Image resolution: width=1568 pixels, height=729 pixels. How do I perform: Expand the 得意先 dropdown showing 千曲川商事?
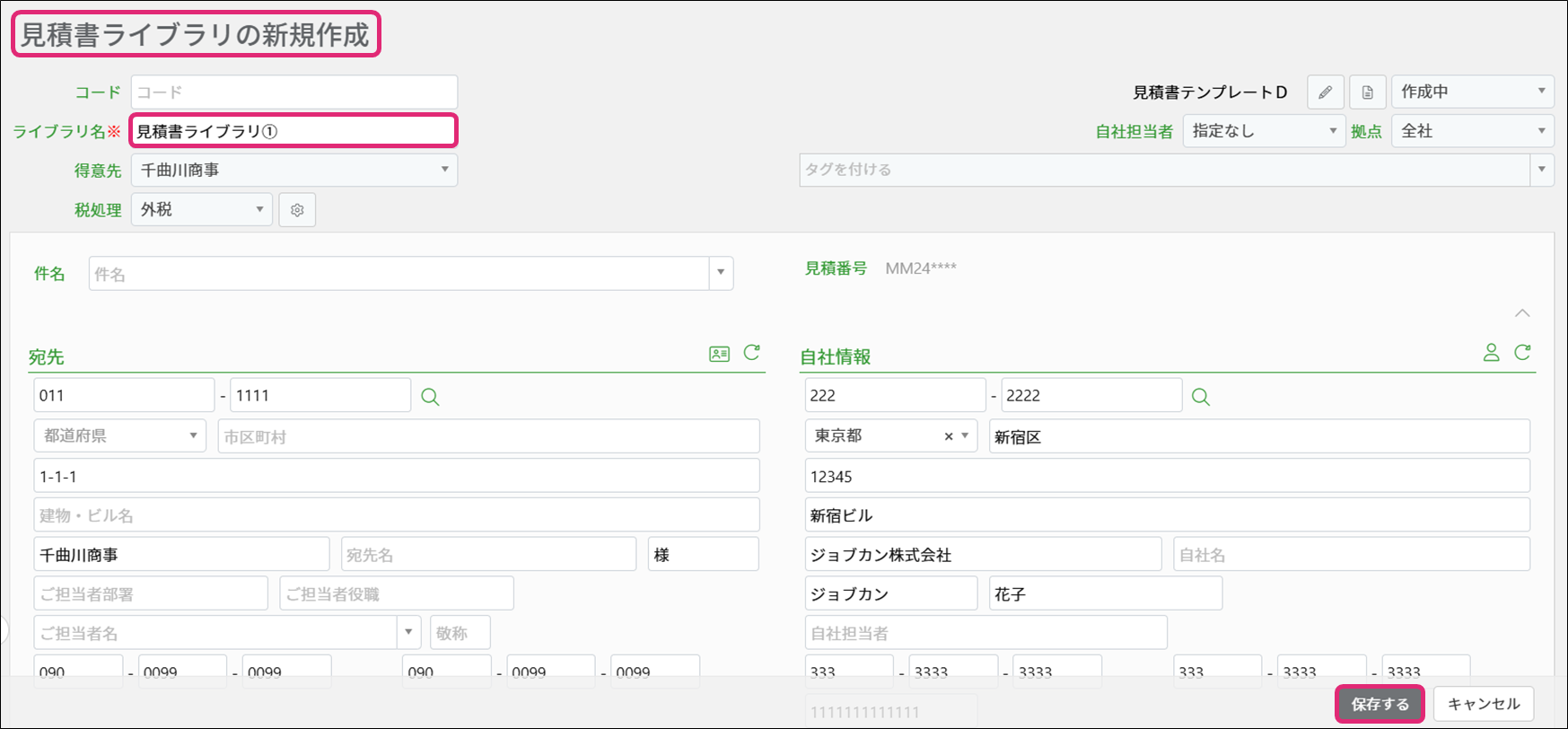(294, 170)
